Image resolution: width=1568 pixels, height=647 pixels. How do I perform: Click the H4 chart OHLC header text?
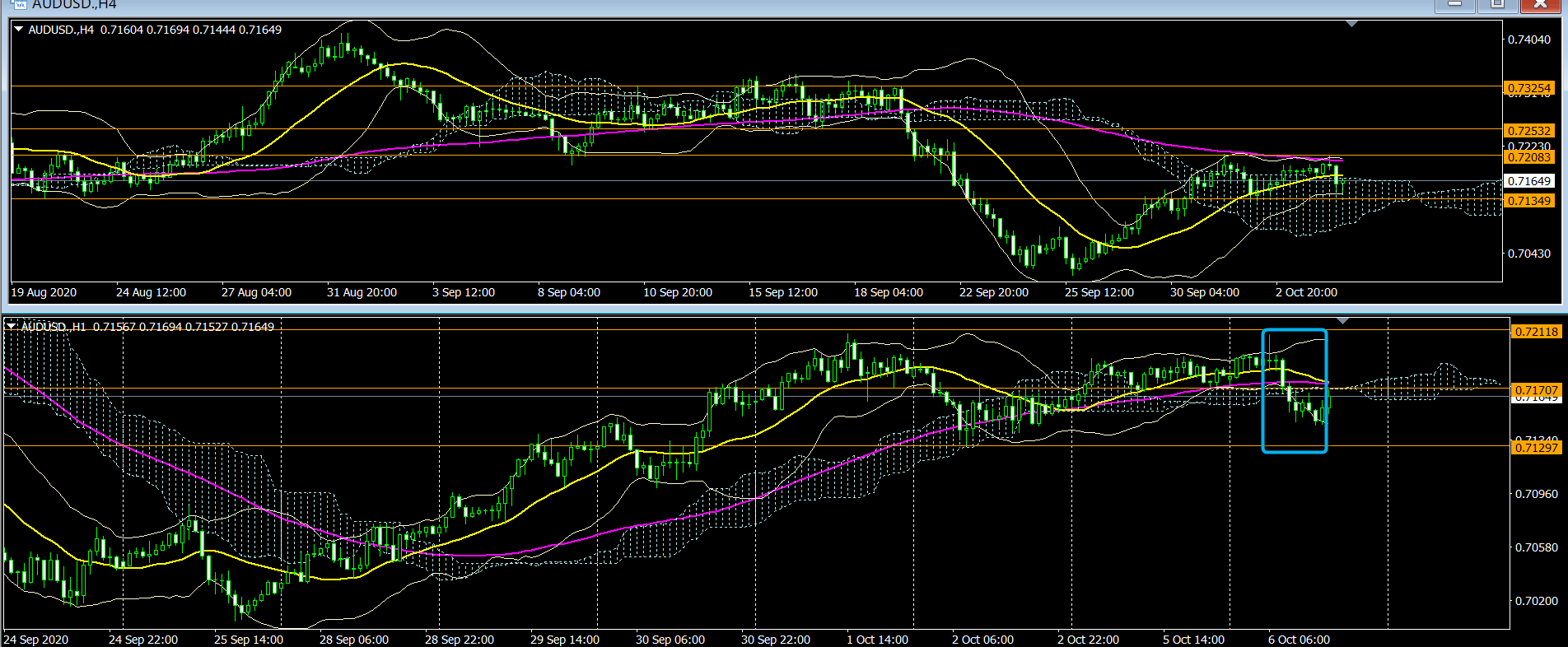[155, 30]
